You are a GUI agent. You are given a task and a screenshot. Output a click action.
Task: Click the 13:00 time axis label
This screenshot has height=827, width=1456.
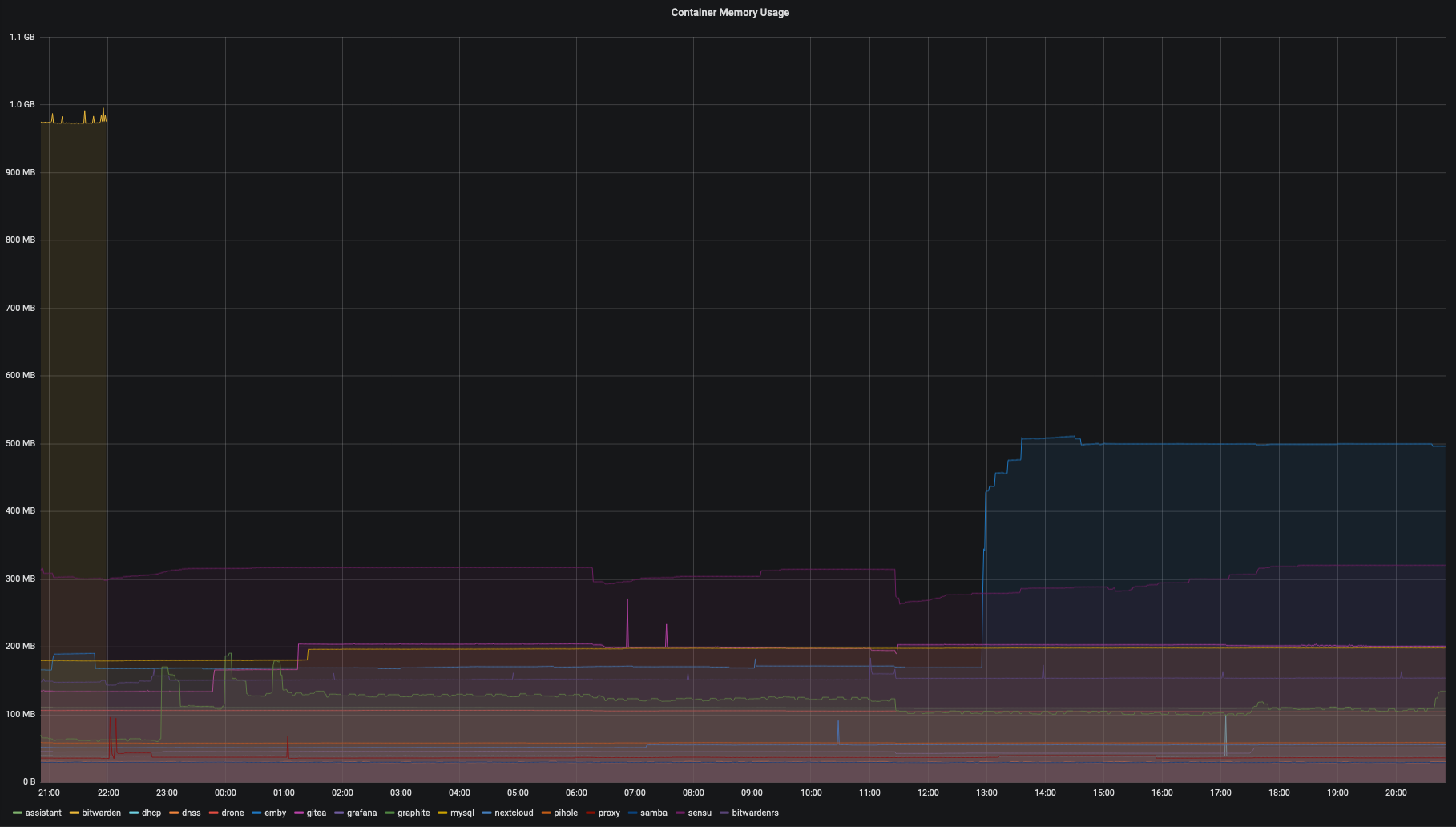(x=986, y=793)
